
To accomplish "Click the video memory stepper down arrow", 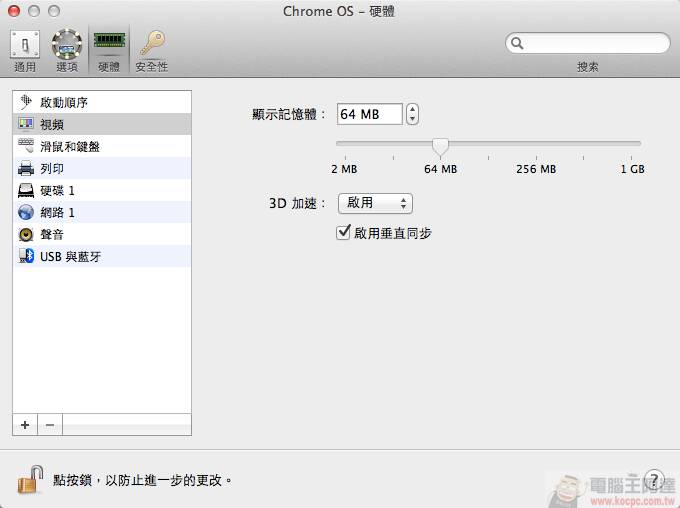I will (x=412, y=119).
